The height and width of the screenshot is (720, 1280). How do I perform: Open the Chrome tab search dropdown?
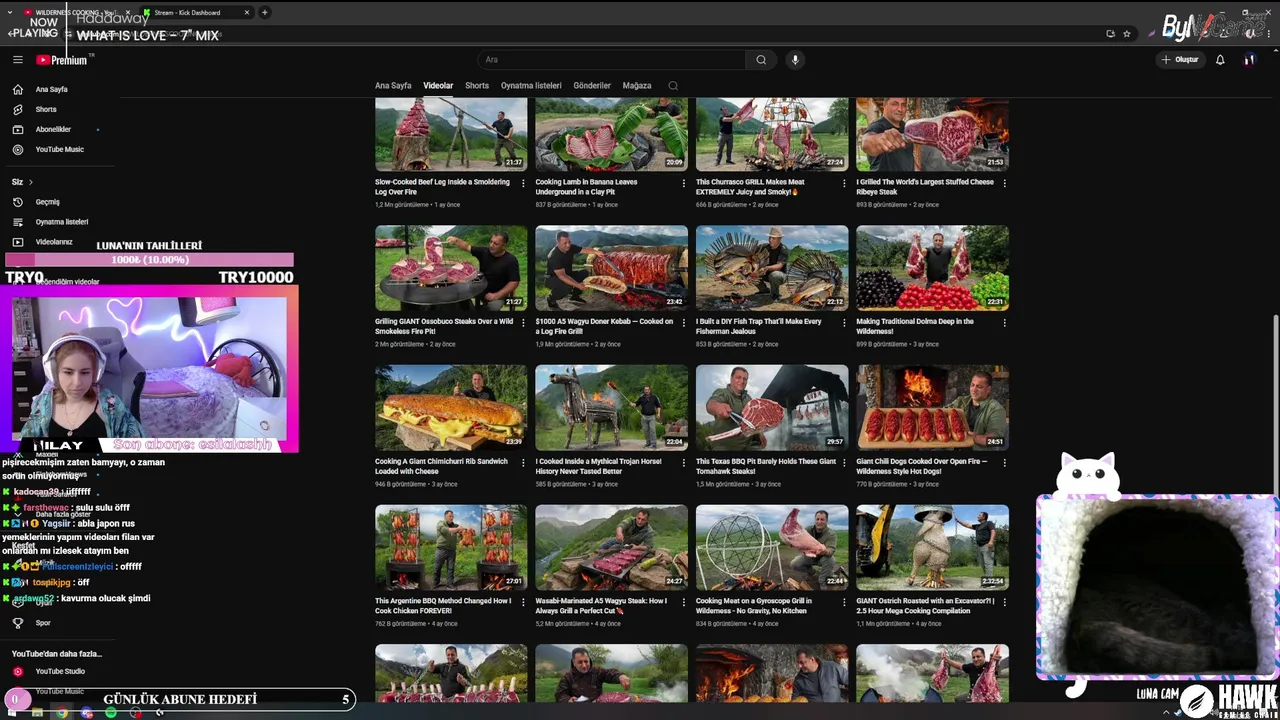11,13
